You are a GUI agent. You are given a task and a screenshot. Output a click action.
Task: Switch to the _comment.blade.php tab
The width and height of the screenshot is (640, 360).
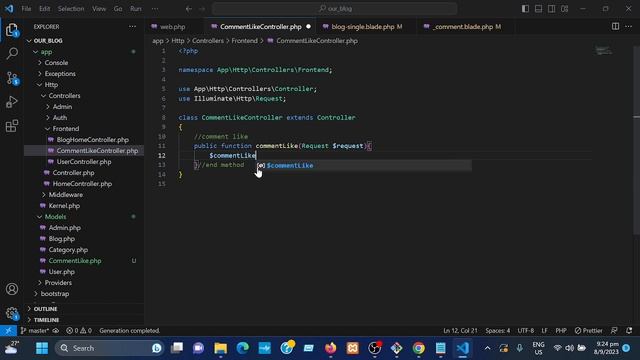click(463, 27)
